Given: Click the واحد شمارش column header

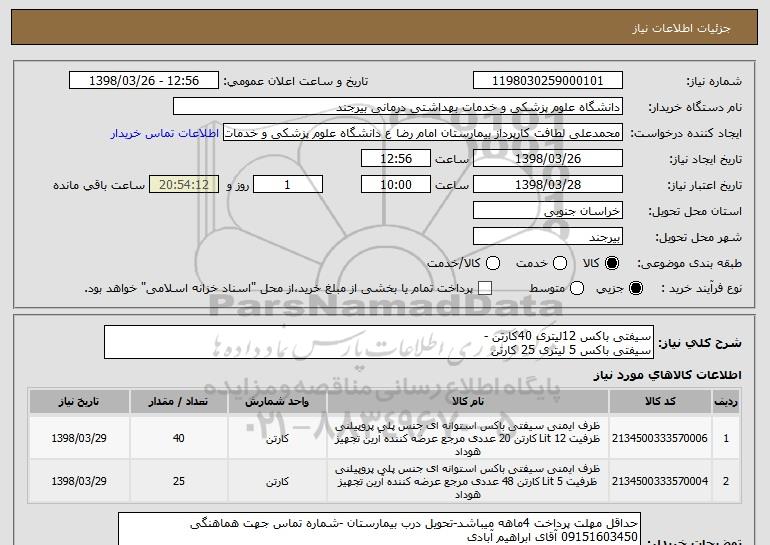Looking at the screenshot, I should tap(277, 402).
